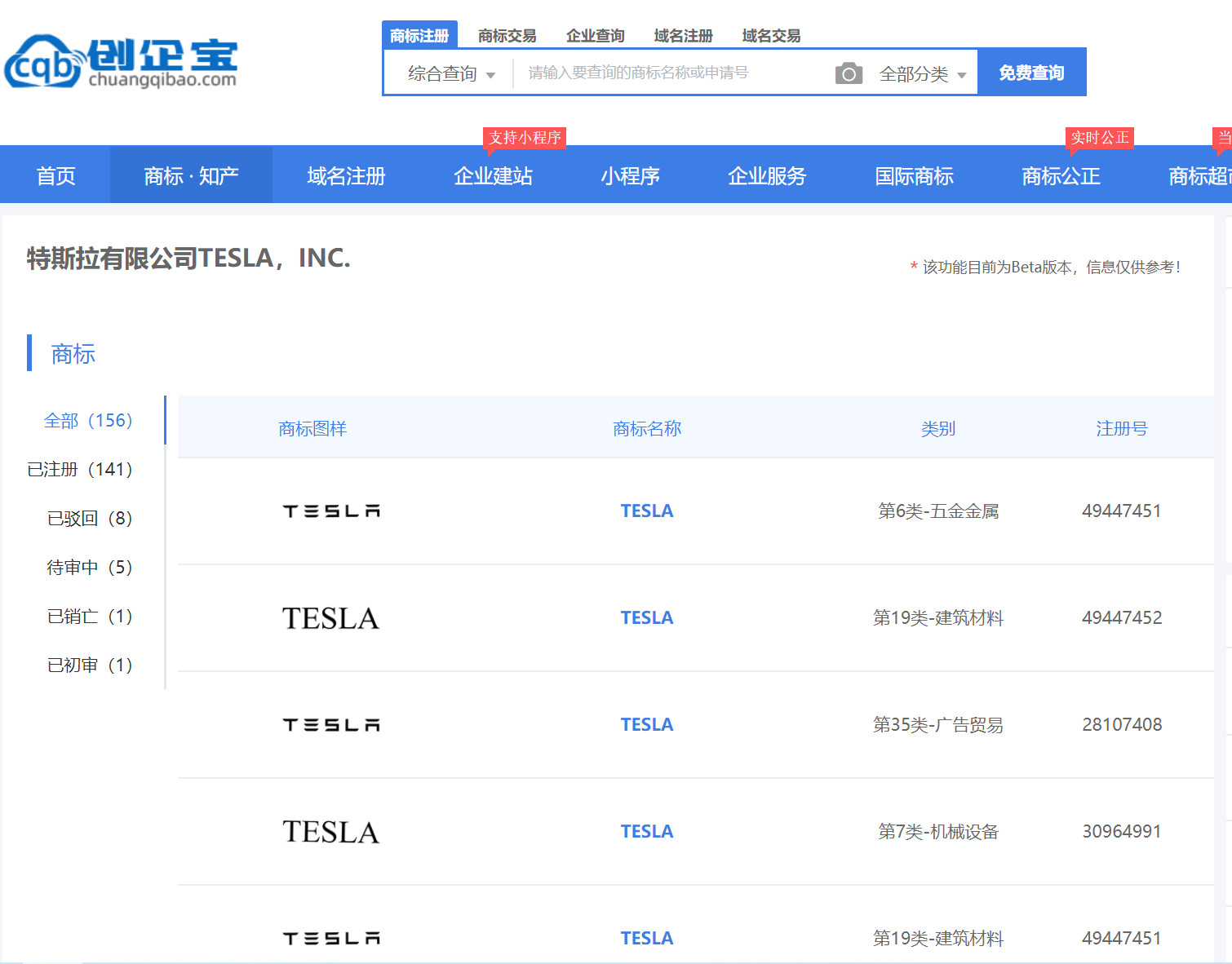The height and width of the screenshot is (964, 1232).
Task: Filter trademarks by 已注册 (141)
Action: point(80,469)
